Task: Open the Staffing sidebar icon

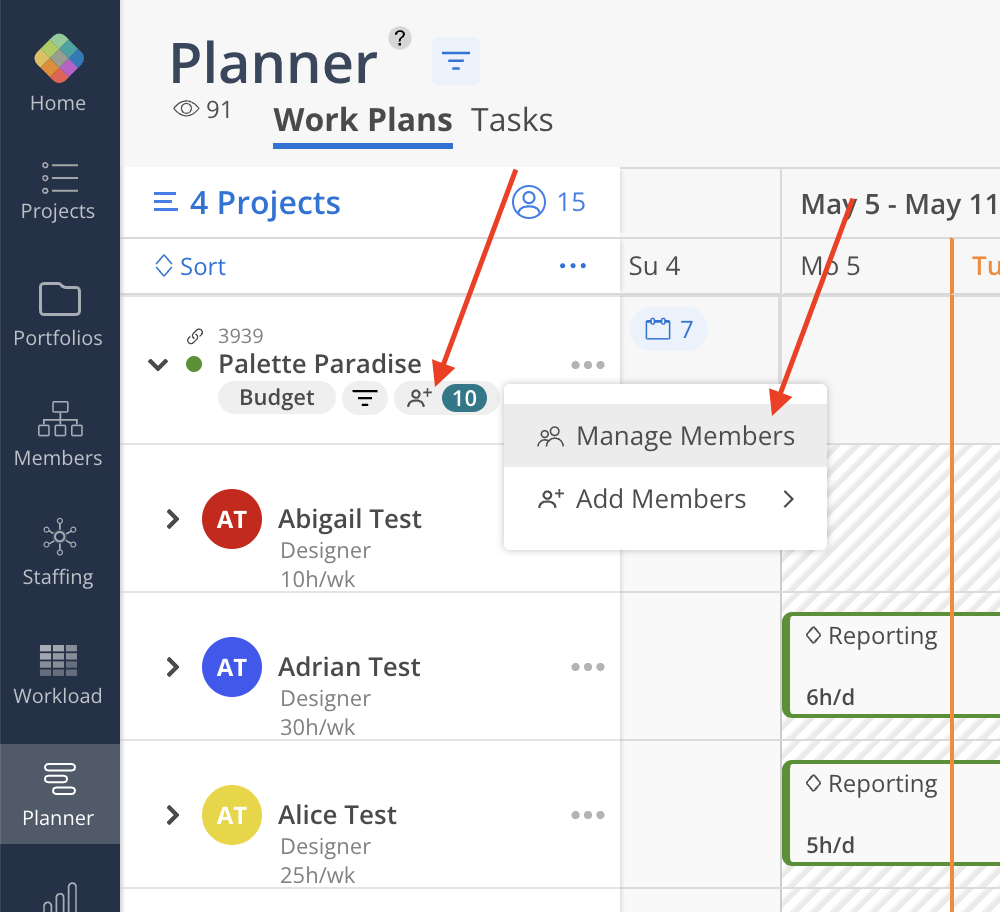Action: click(59, 536)
